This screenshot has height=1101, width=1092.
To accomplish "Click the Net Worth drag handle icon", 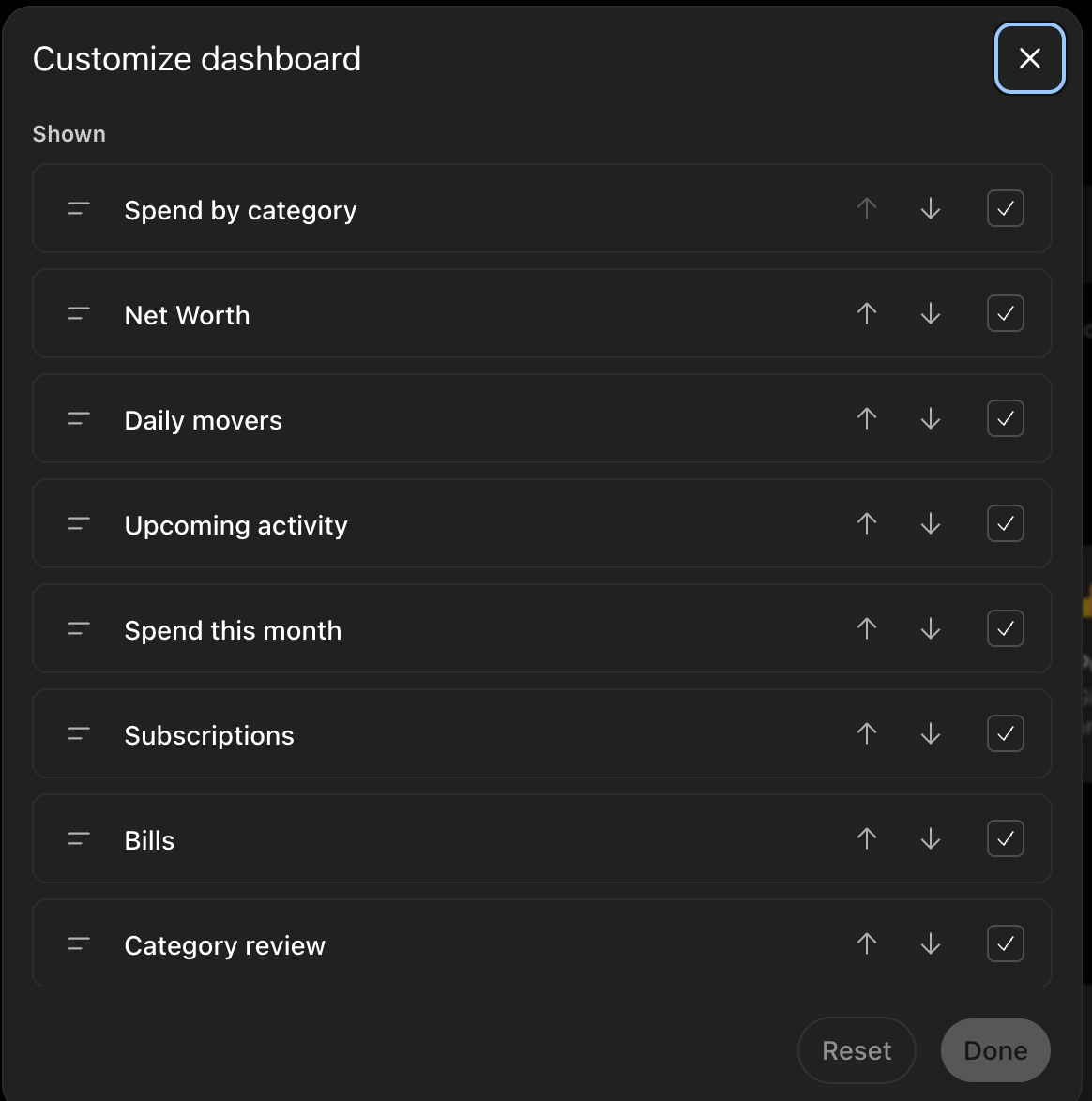I will (x=79, y=314).
